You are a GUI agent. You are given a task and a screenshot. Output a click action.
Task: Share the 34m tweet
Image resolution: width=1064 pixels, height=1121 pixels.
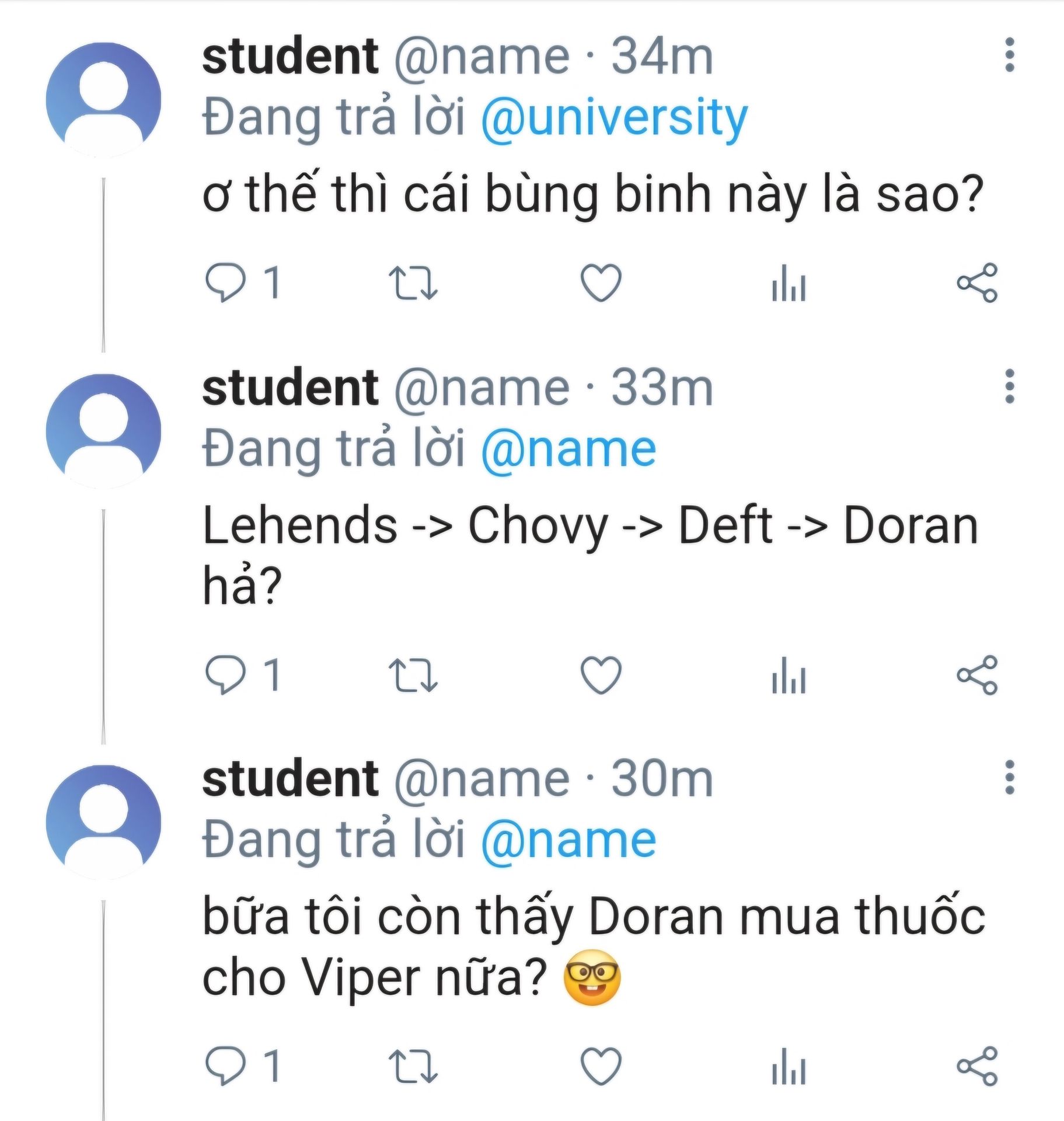pos(977,283)
